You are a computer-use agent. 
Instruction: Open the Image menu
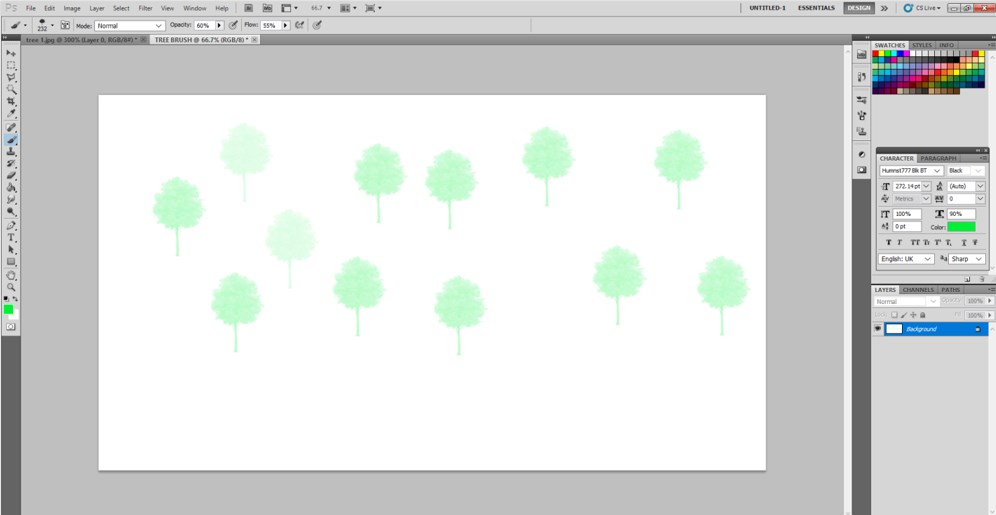(x=72, y=8)
